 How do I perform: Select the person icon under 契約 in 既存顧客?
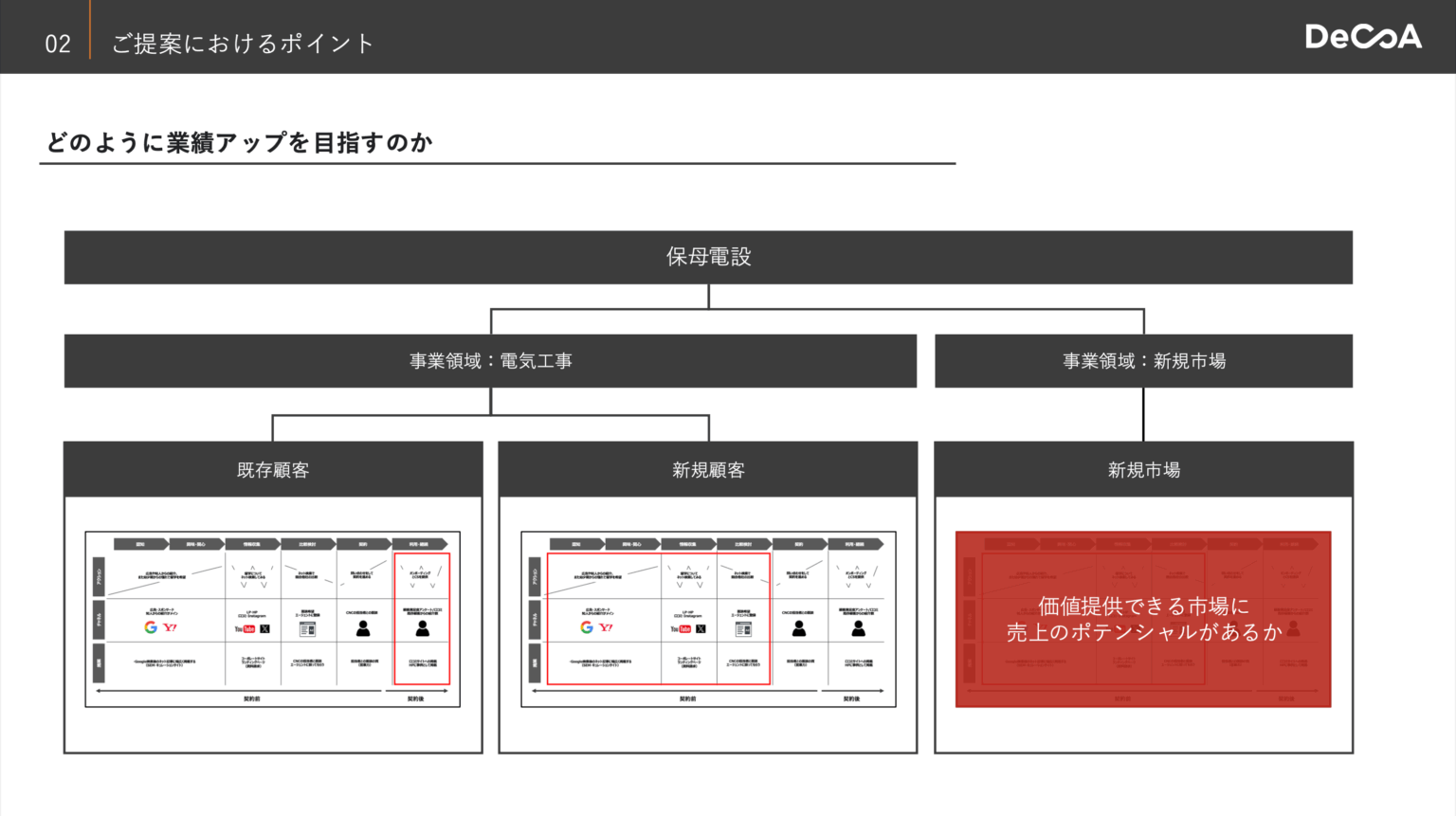coord(363,628)
